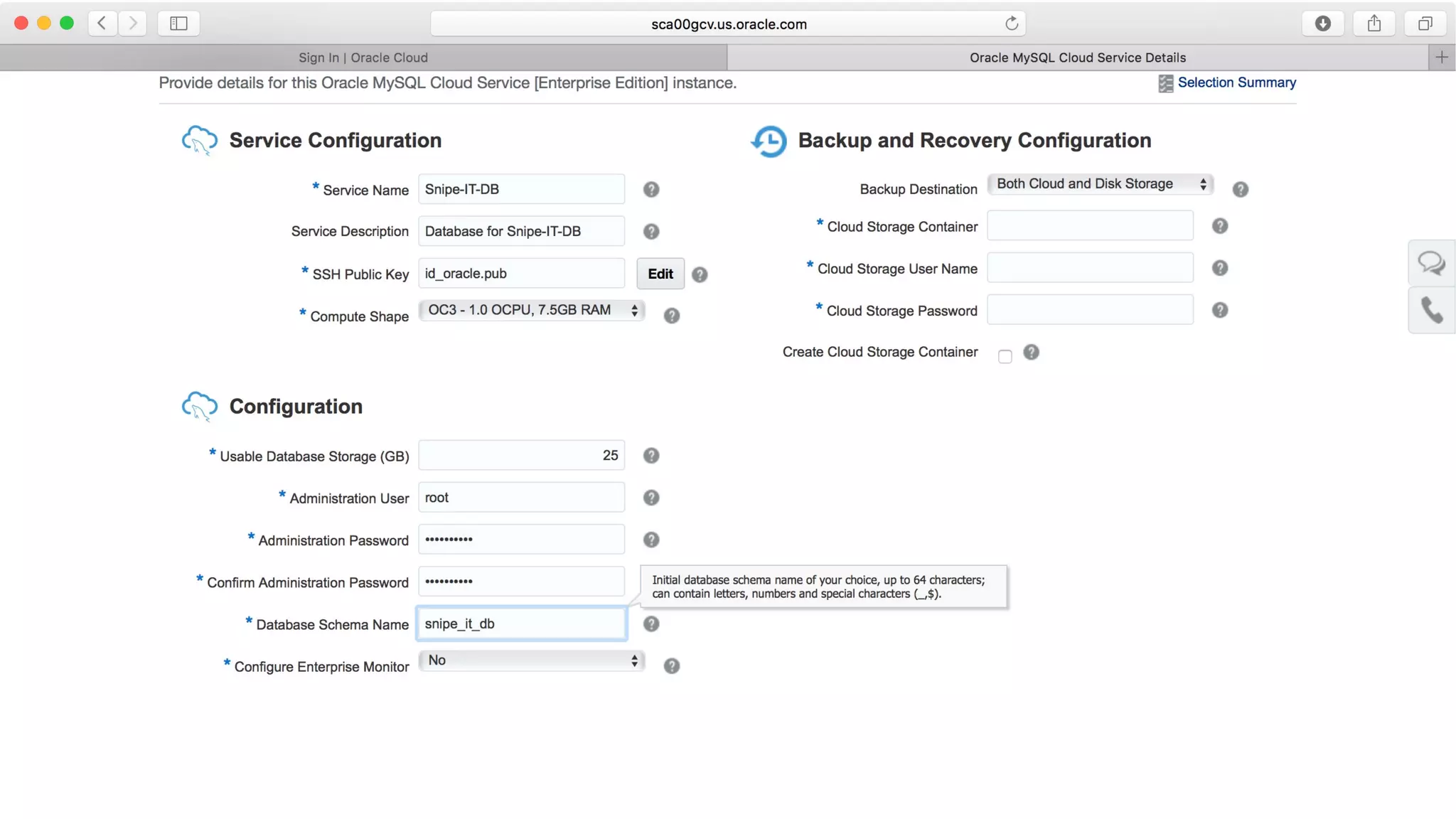
Task: Enable Create Cloud Storage Container checkbox
Action: 1005,356
